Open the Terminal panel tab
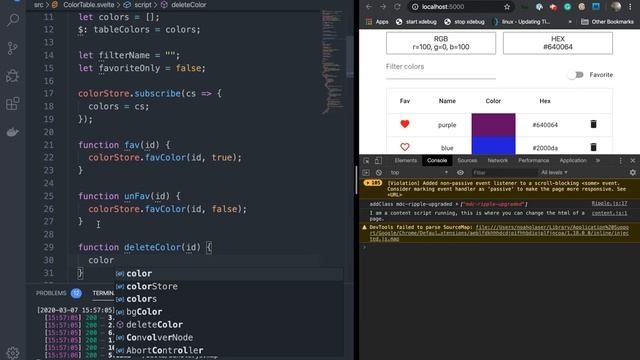640x360 pixels. coord(103,293)
